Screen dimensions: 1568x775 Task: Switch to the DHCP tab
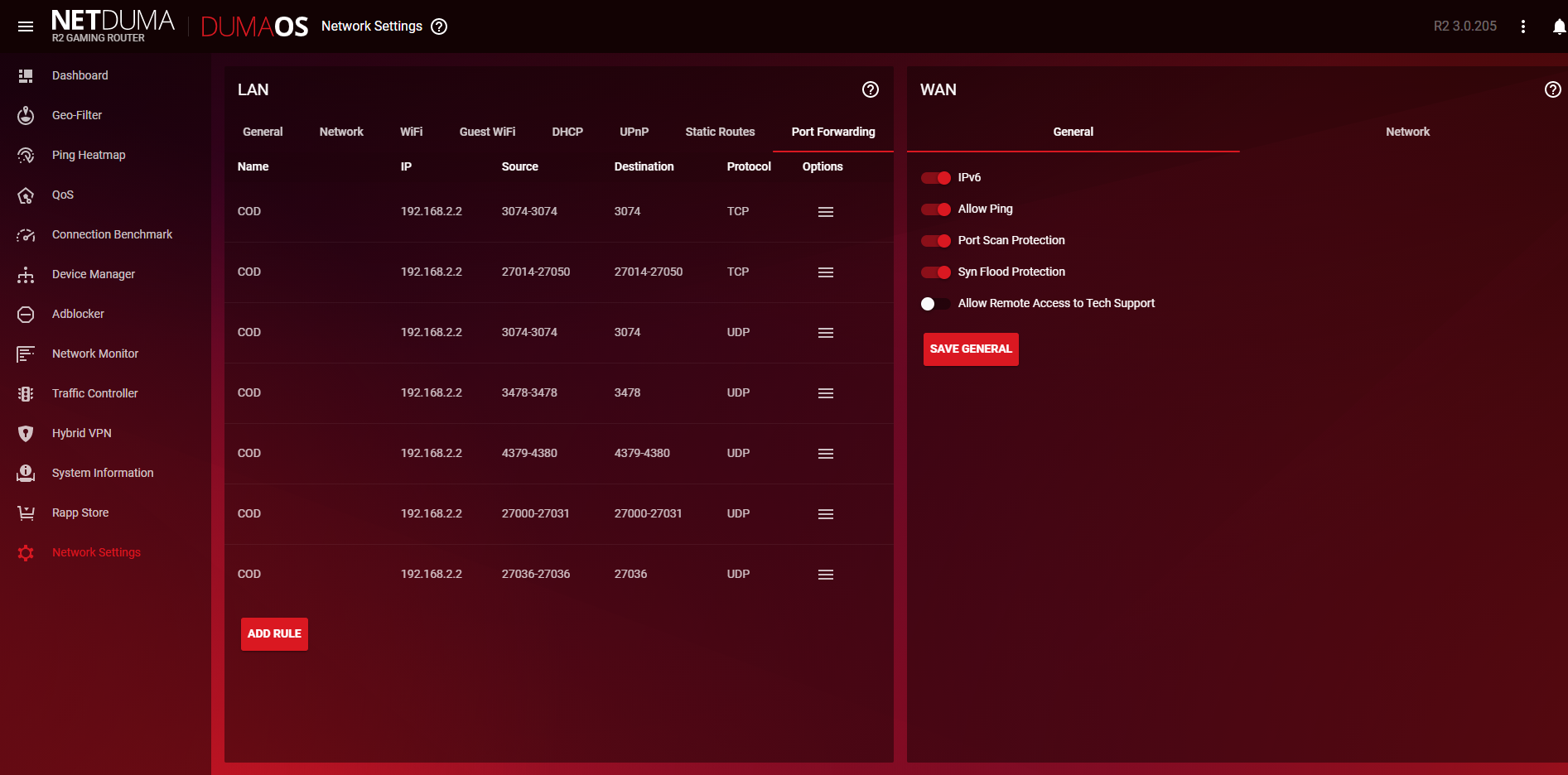point(567,132)
